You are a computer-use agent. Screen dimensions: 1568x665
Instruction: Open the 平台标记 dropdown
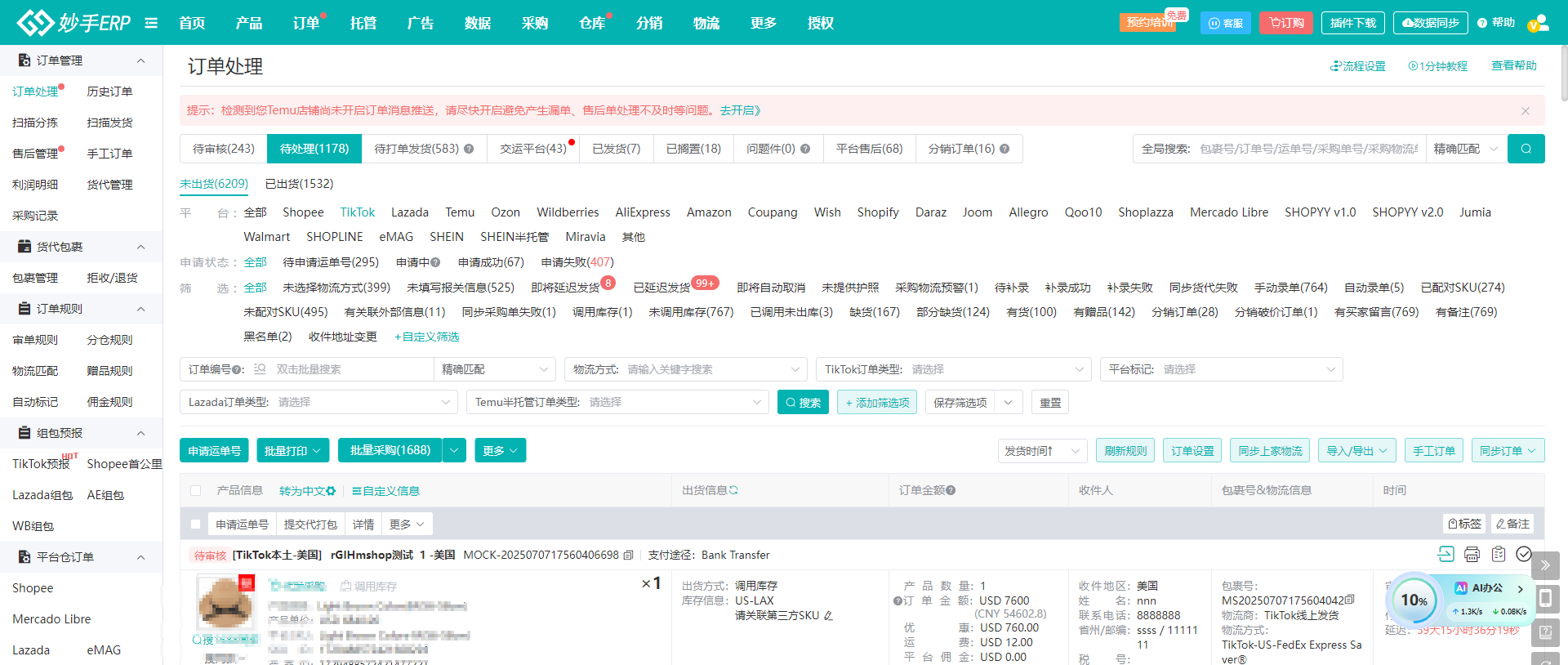[1222, 369]
